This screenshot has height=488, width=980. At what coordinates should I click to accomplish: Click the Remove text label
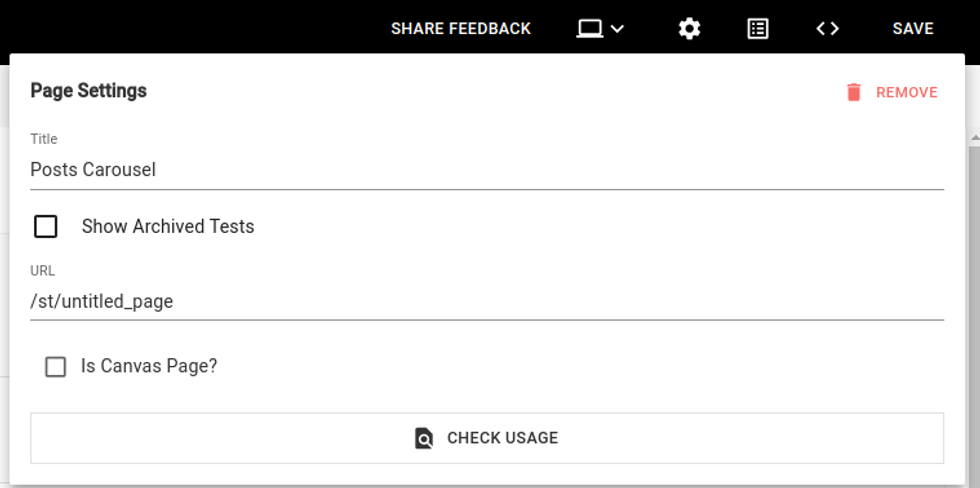point(906,93)
